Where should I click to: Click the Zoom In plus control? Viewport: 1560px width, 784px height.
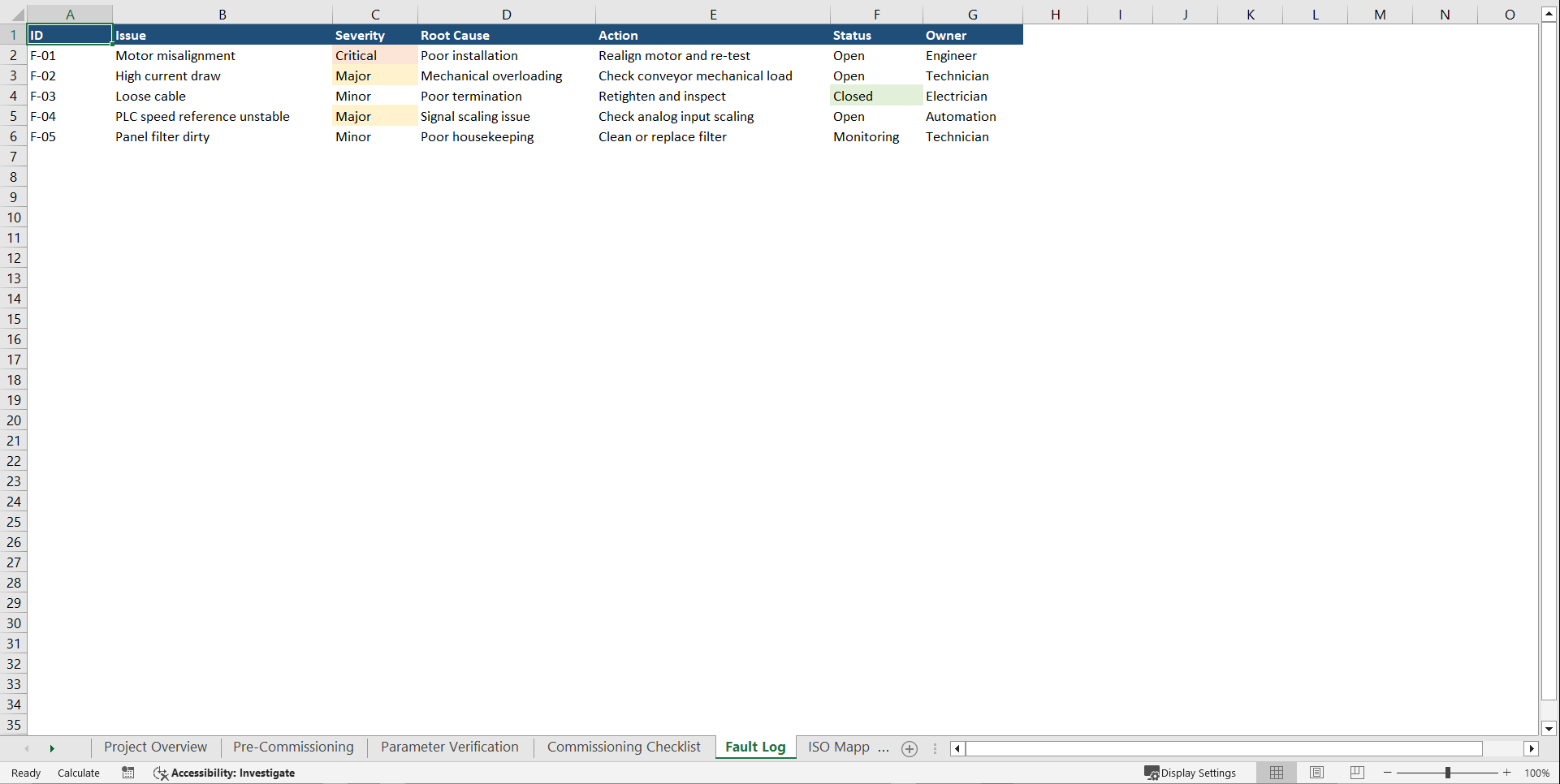pos(1506,773)
